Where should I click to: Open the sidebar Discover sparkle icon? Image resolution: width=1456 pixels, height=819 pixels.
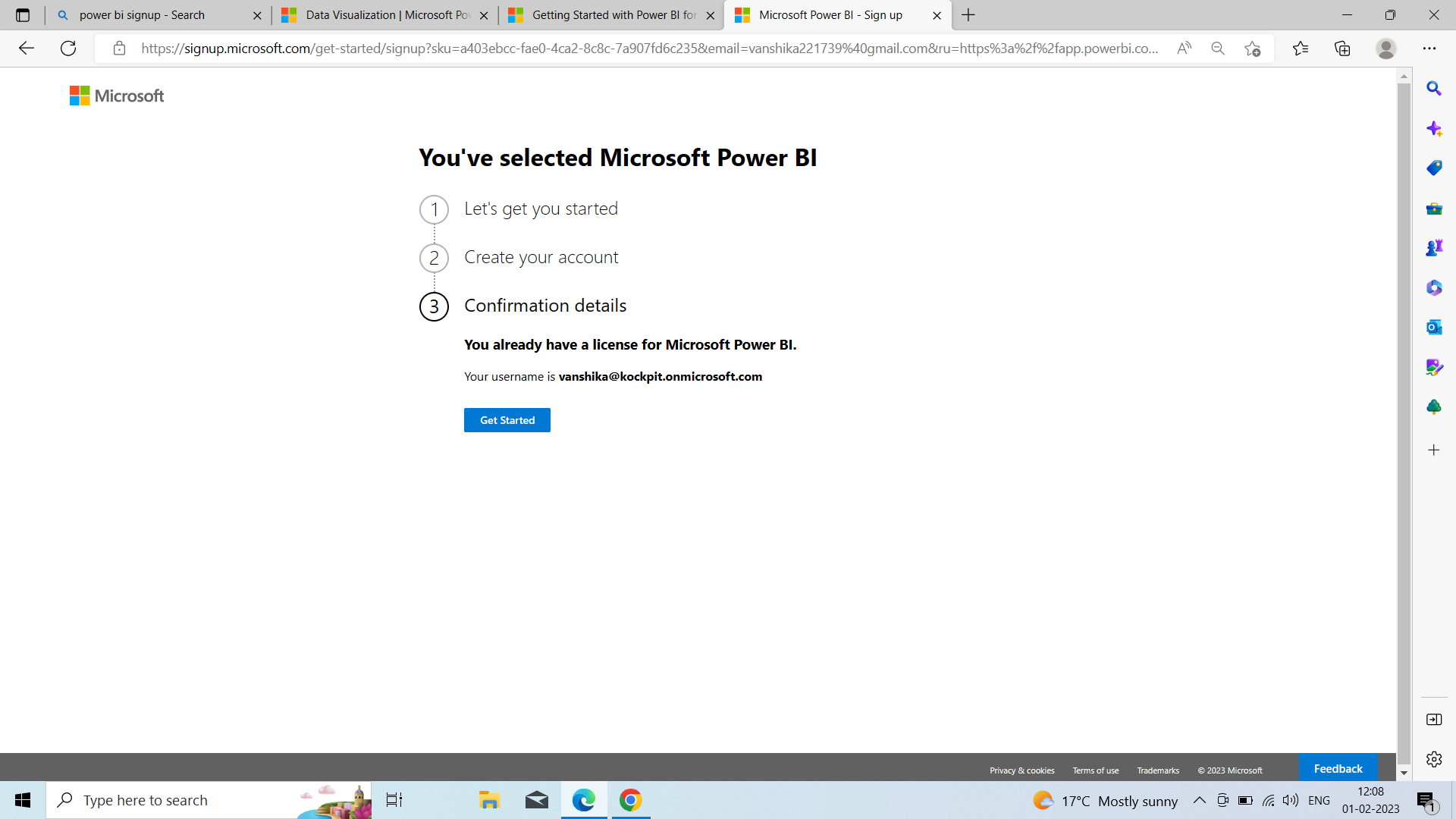click(x=1434, y=128)
